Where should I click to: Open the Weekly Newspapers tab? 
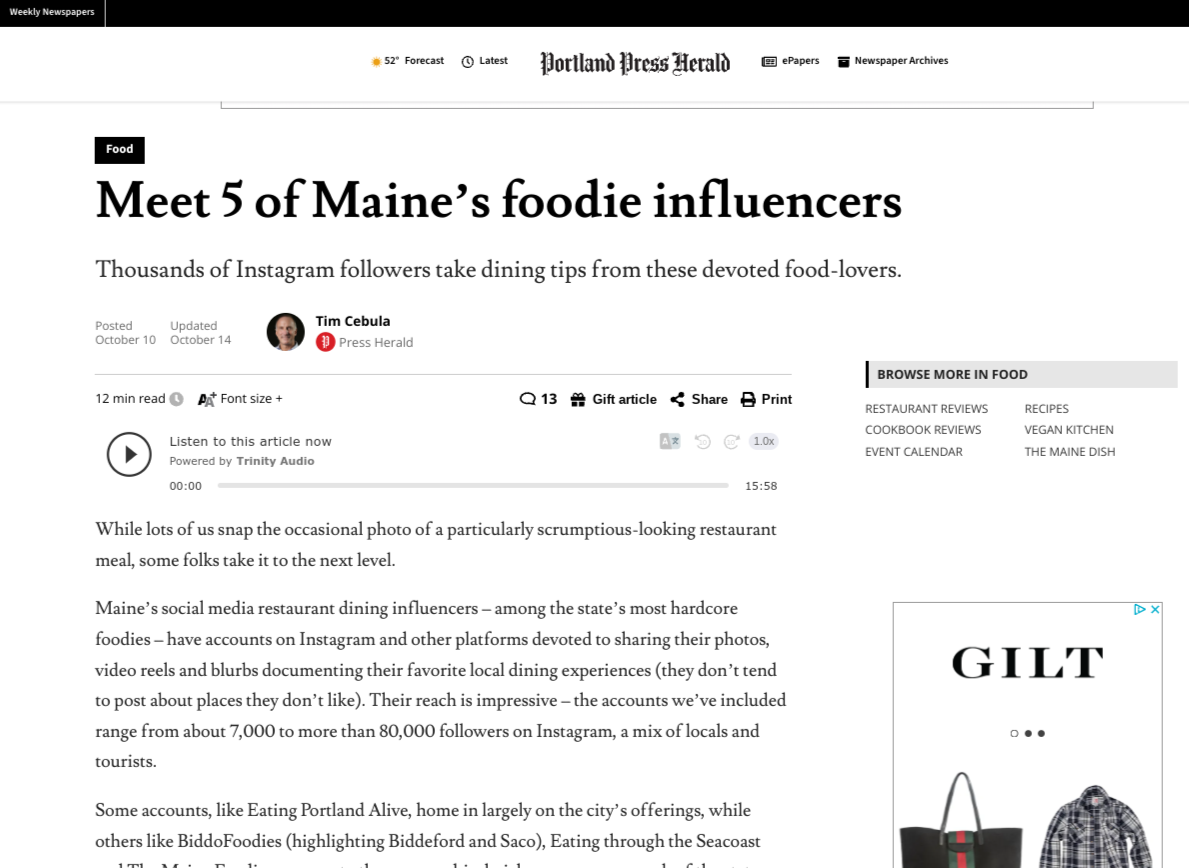pyautogui.click(x=52, y=12)
